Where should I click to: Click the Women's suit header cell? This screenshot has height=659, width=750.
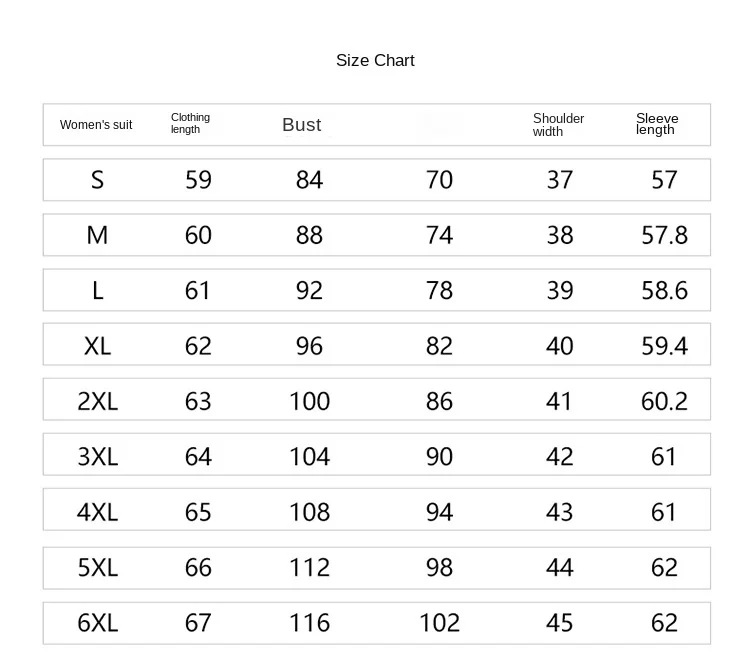pos(96,125)
